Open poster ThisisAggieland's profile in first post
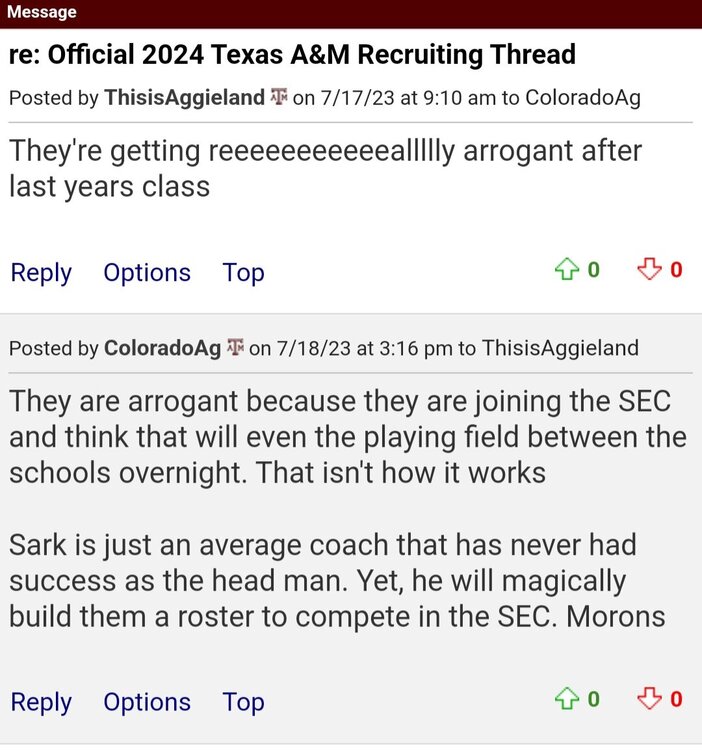Viewport: 702px width, 750px height. (x=184, y=98)
